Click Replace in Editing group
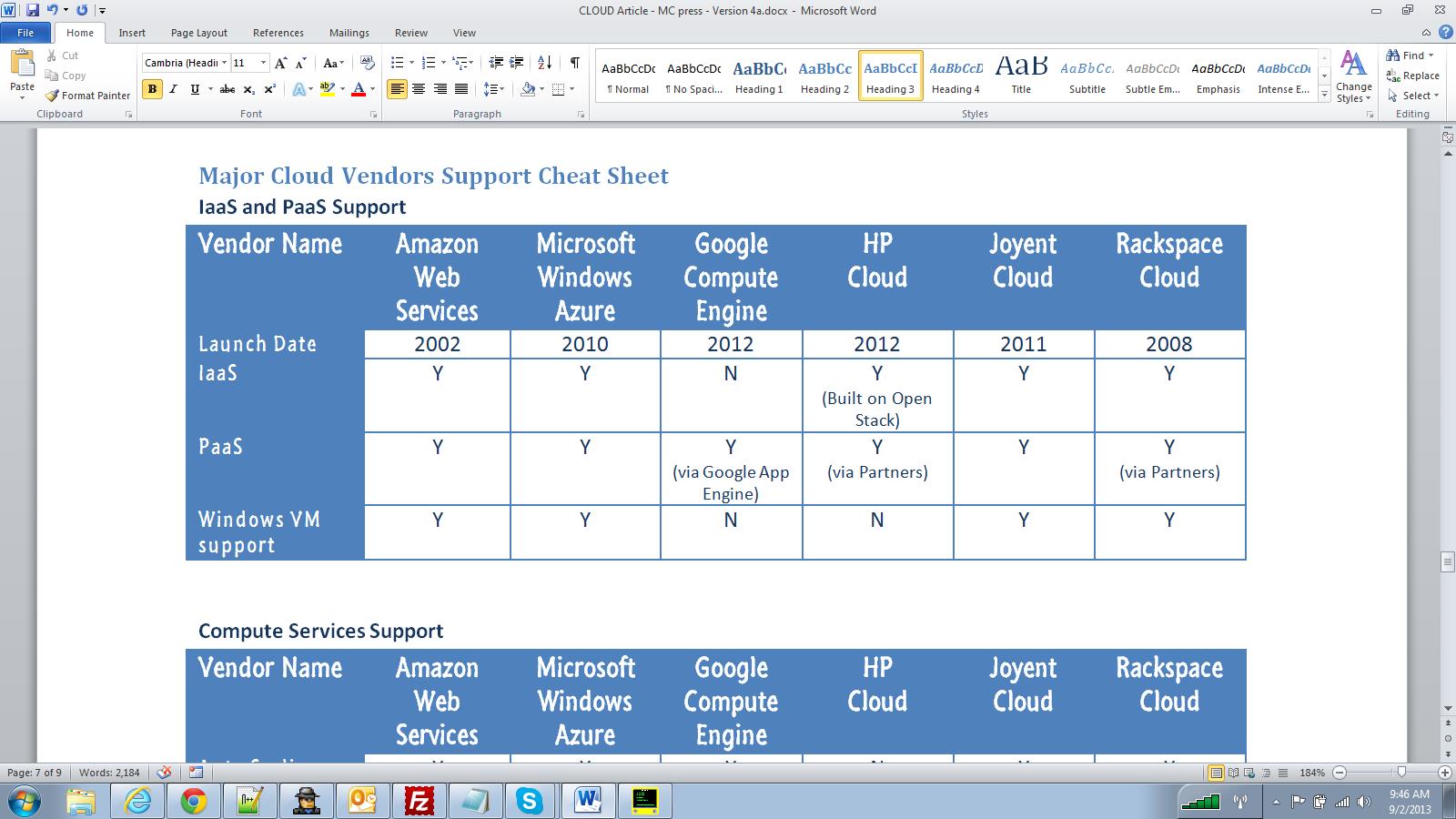The image size is (1456, 819). pyautogui.click(x=1413, y=76)
